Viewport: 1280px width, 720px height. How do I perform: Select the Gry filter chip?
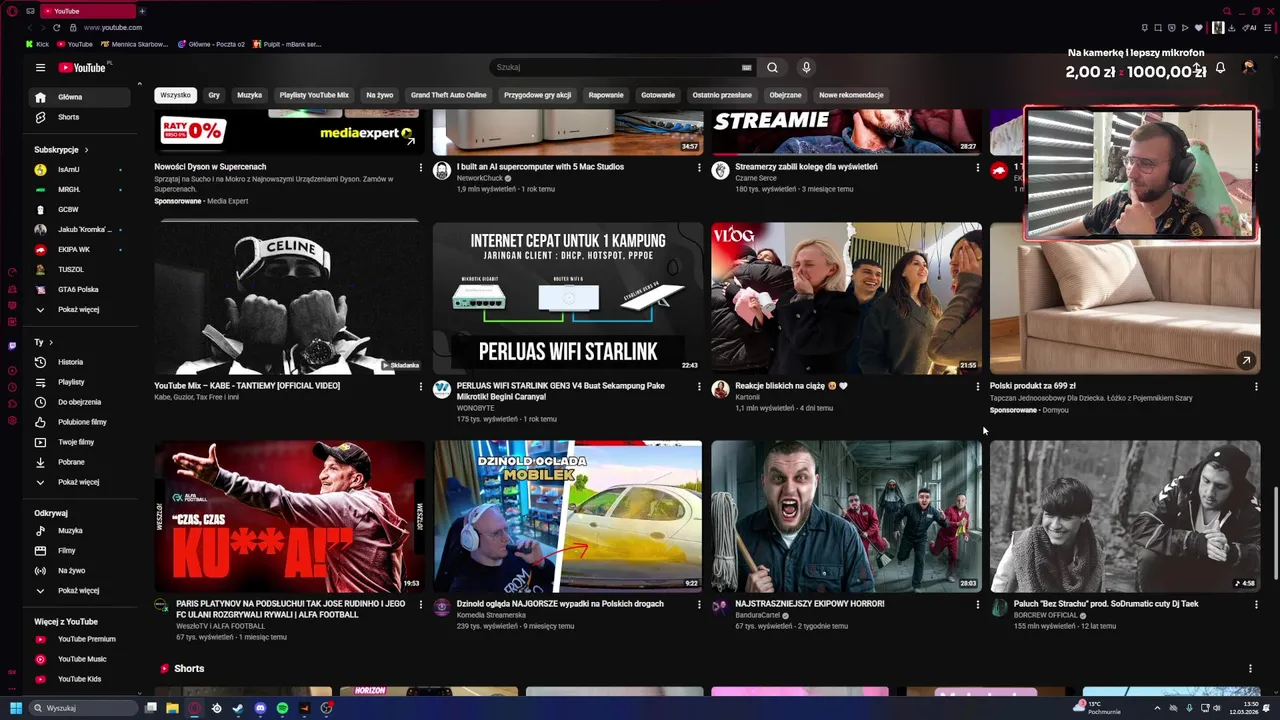coord(214,95)
